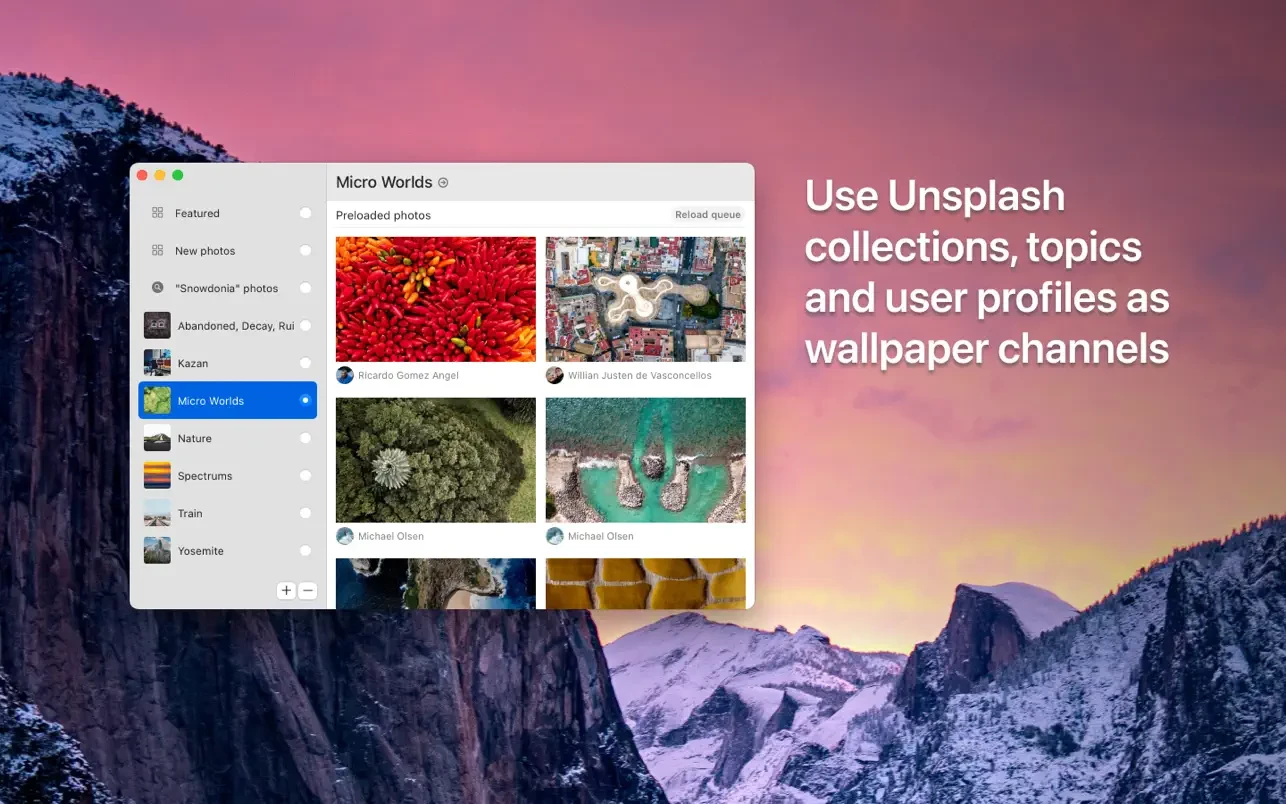Open the "Snowdonia" photos channel
This screenshot has width=1286, height=804.
(227, 287)
